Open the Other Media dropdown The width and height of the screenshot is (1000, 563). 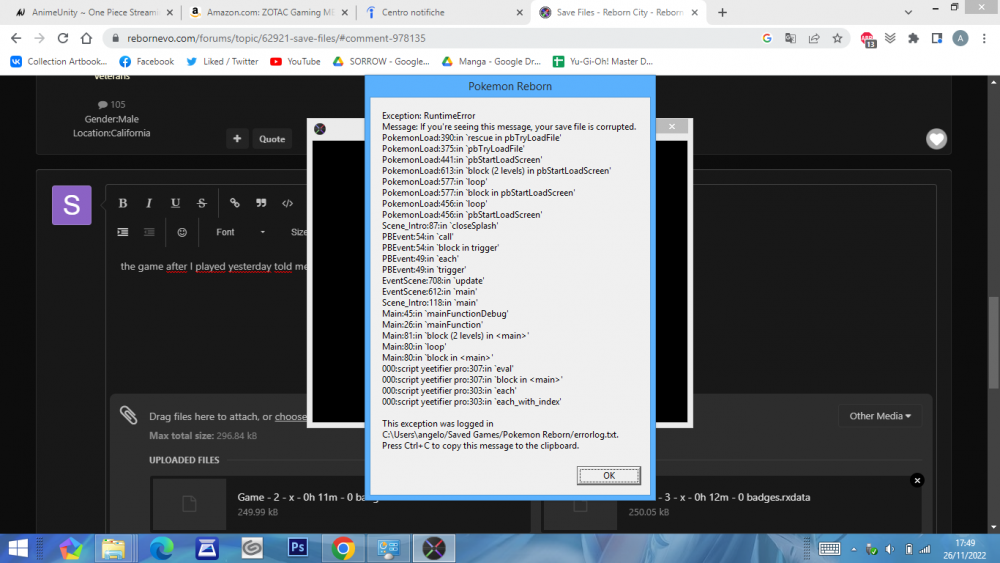tap(879, 416)
